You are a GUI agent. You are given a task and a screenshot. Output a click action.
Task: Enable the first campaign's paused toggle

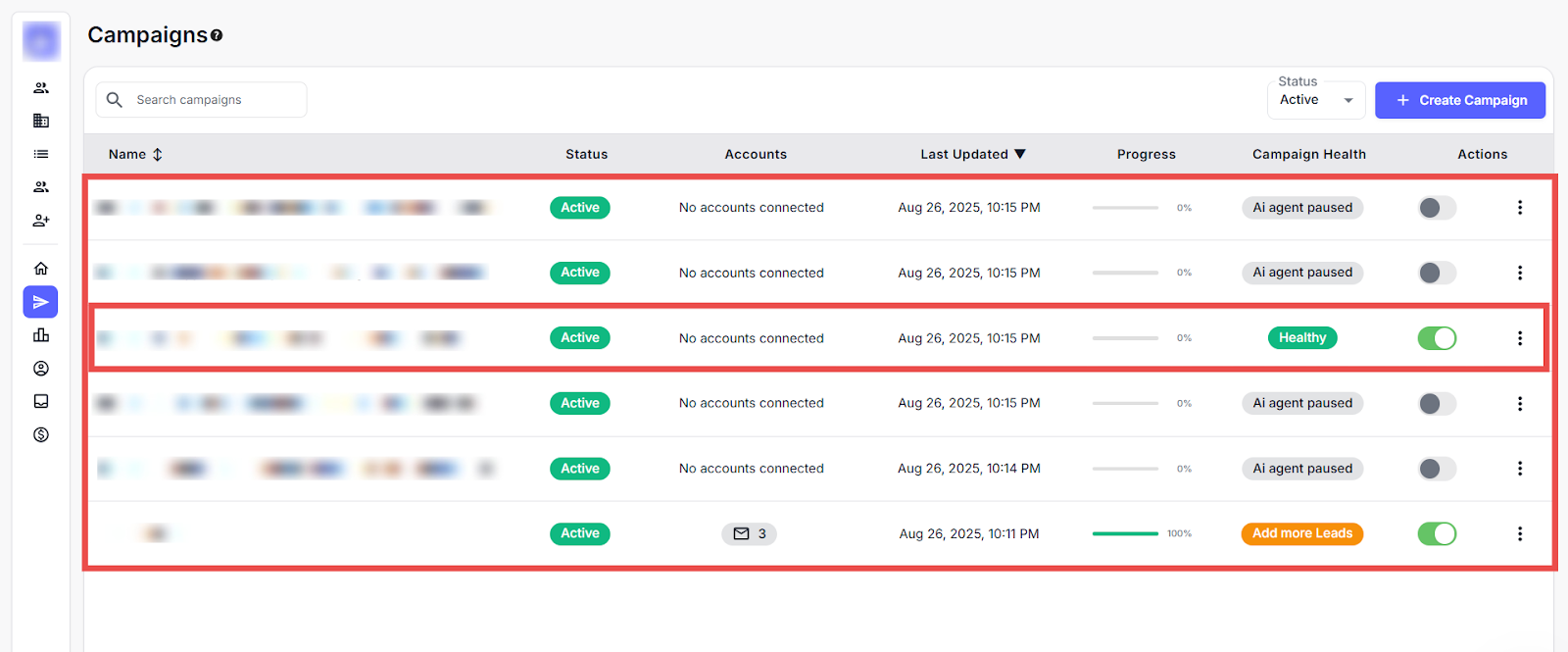click(1437, 208)
